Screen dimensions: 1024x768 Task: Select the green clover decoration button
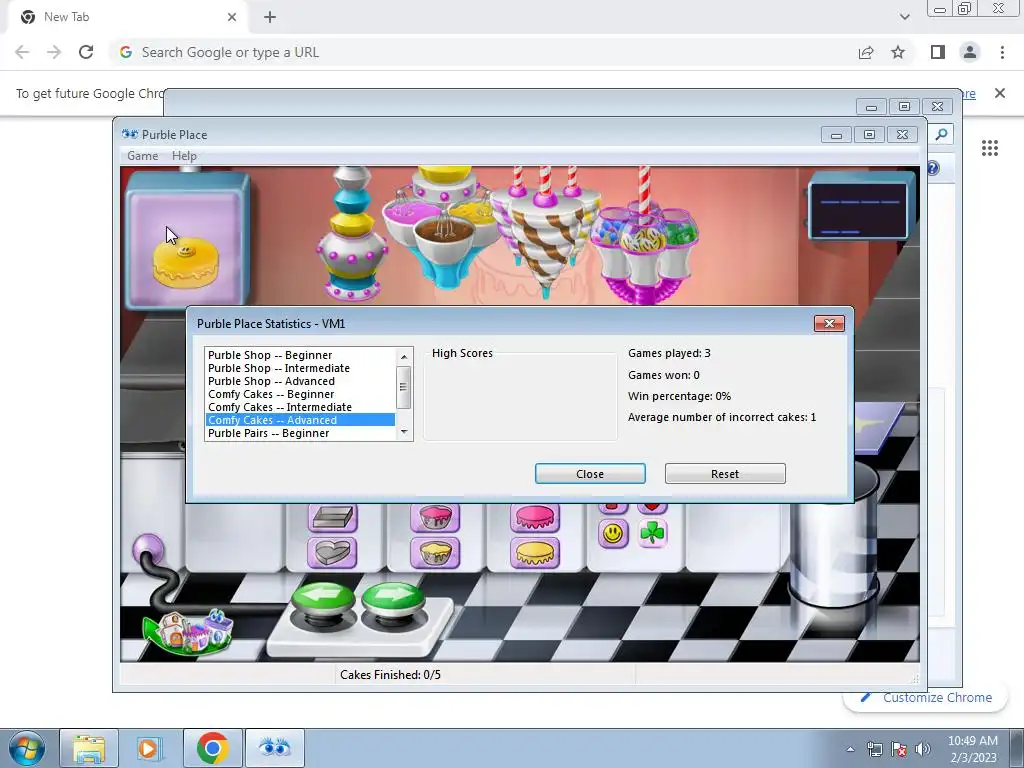tap(652, 534)
